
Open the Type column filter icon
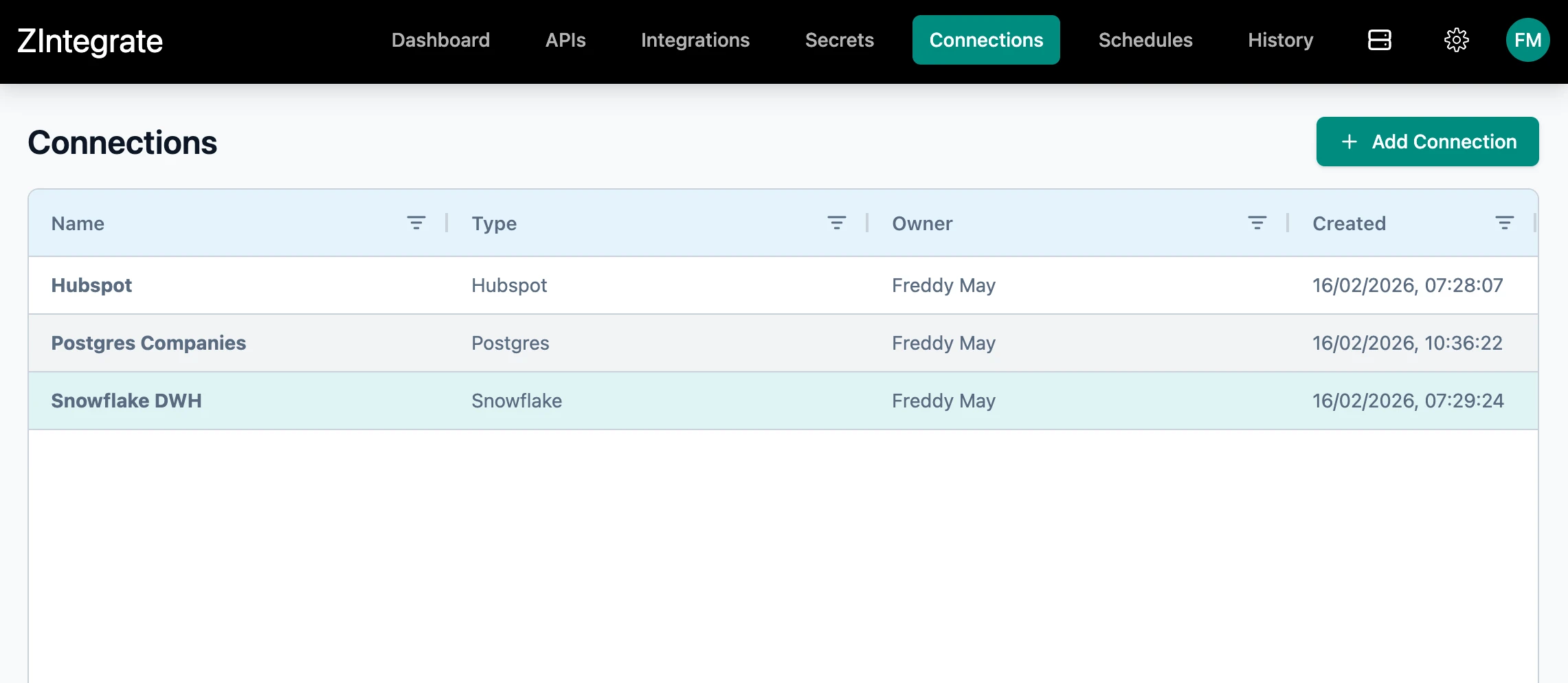tap(836, 223)
